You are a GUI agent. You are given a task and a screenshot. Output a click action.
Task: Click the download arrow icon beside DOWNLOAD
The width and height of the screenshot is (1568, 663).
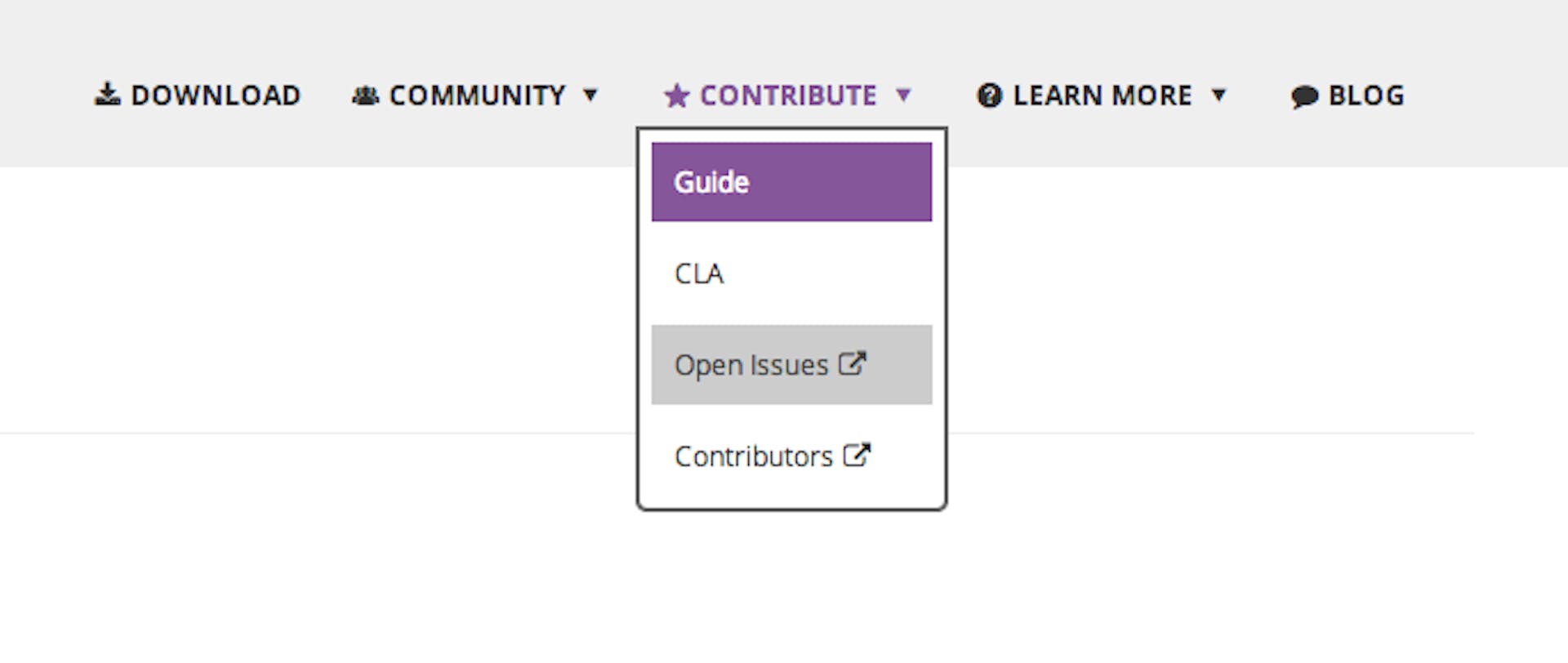pos(109,95)
